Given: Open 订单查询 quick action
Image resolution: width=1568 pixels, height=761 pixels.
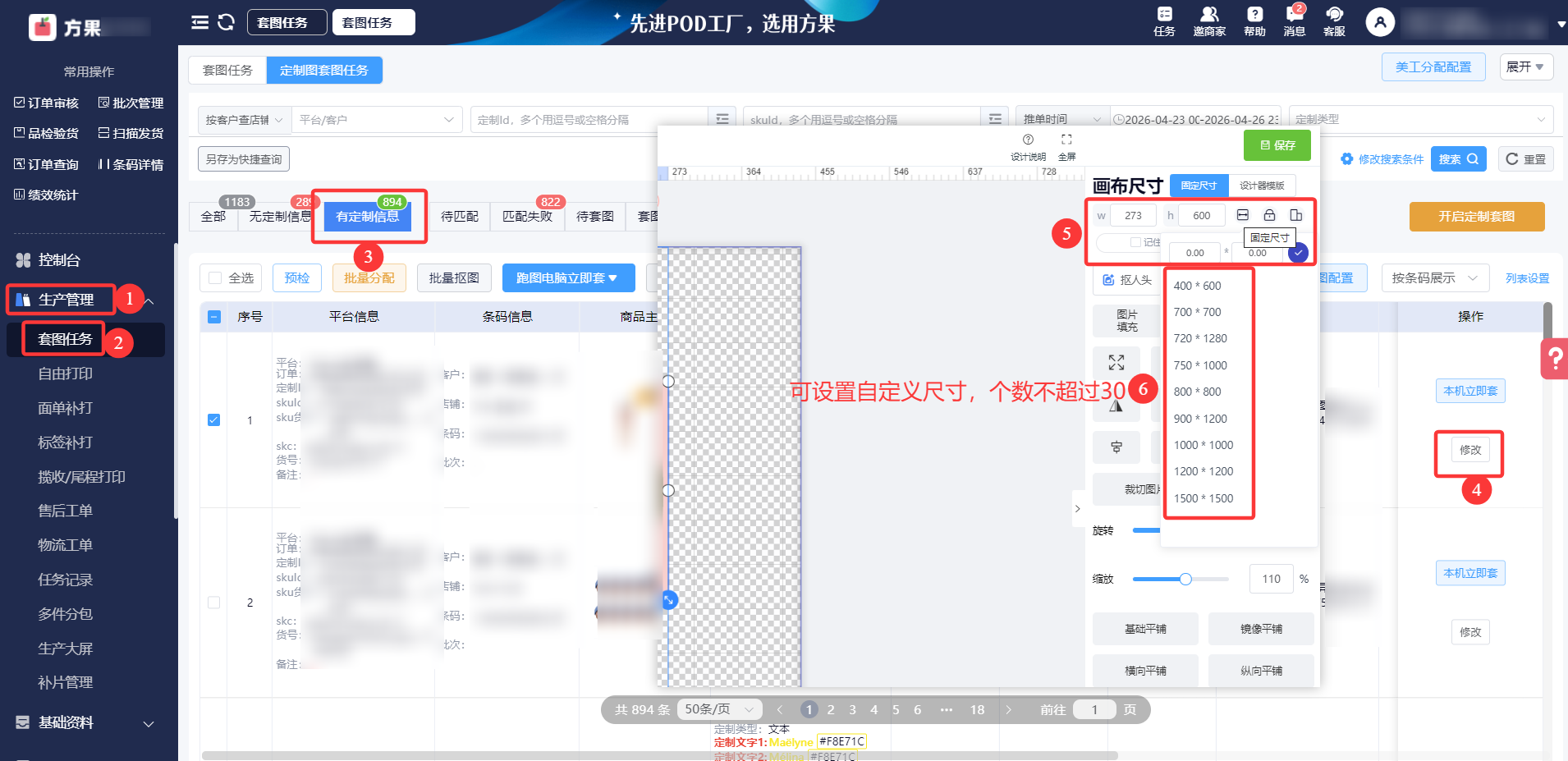Looking at the screenshot, I should tap(47, 164).
